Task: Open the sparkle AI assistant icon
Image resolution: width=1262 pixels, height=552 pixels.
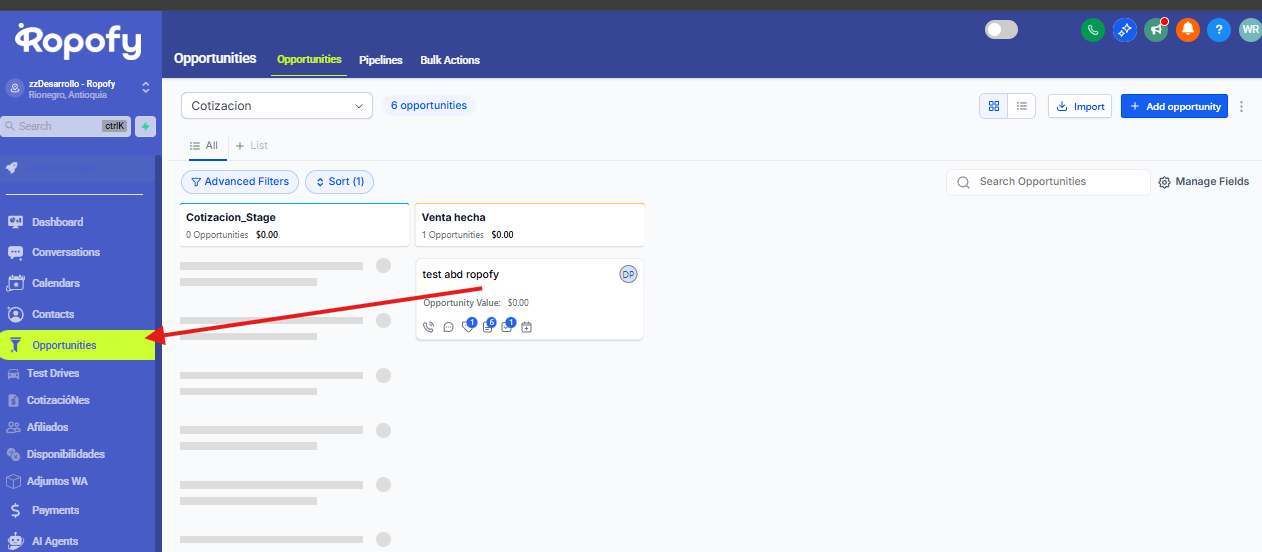Action: (x=1125, y=30)
